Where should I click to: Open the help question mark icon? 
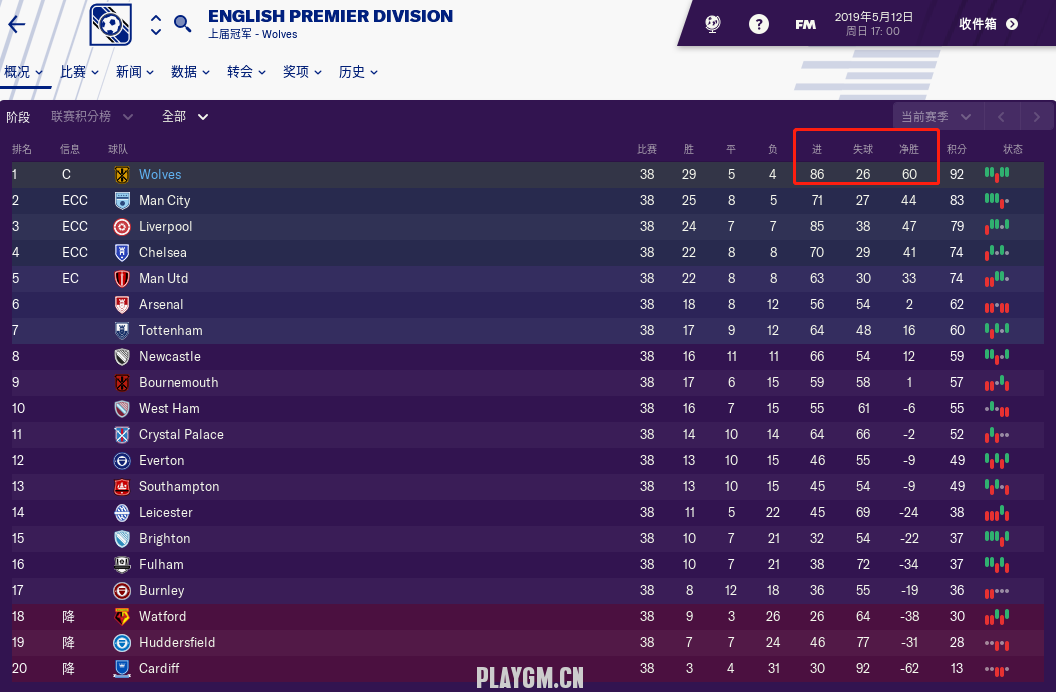(x=759, y=24)
